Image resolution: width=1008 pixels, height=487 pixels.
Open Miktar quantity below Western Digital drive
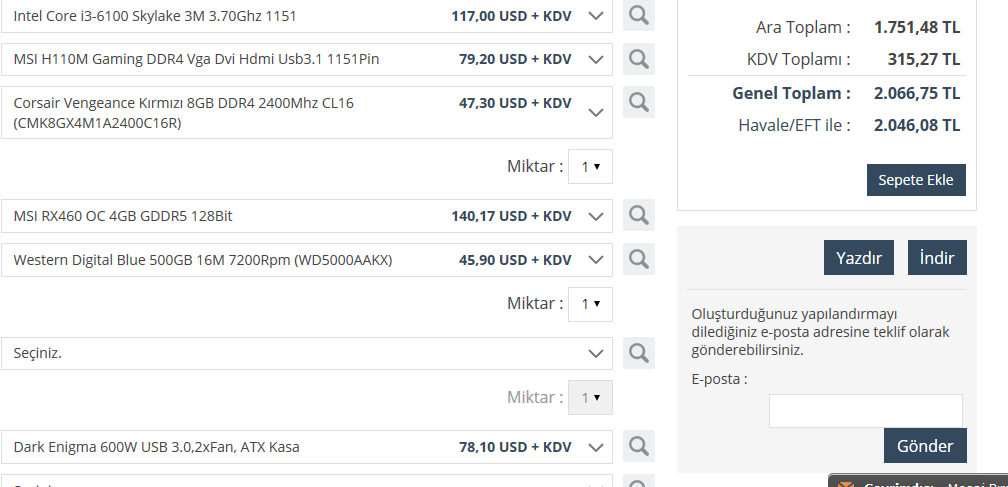pyautogui.click(x=590, y=304)
